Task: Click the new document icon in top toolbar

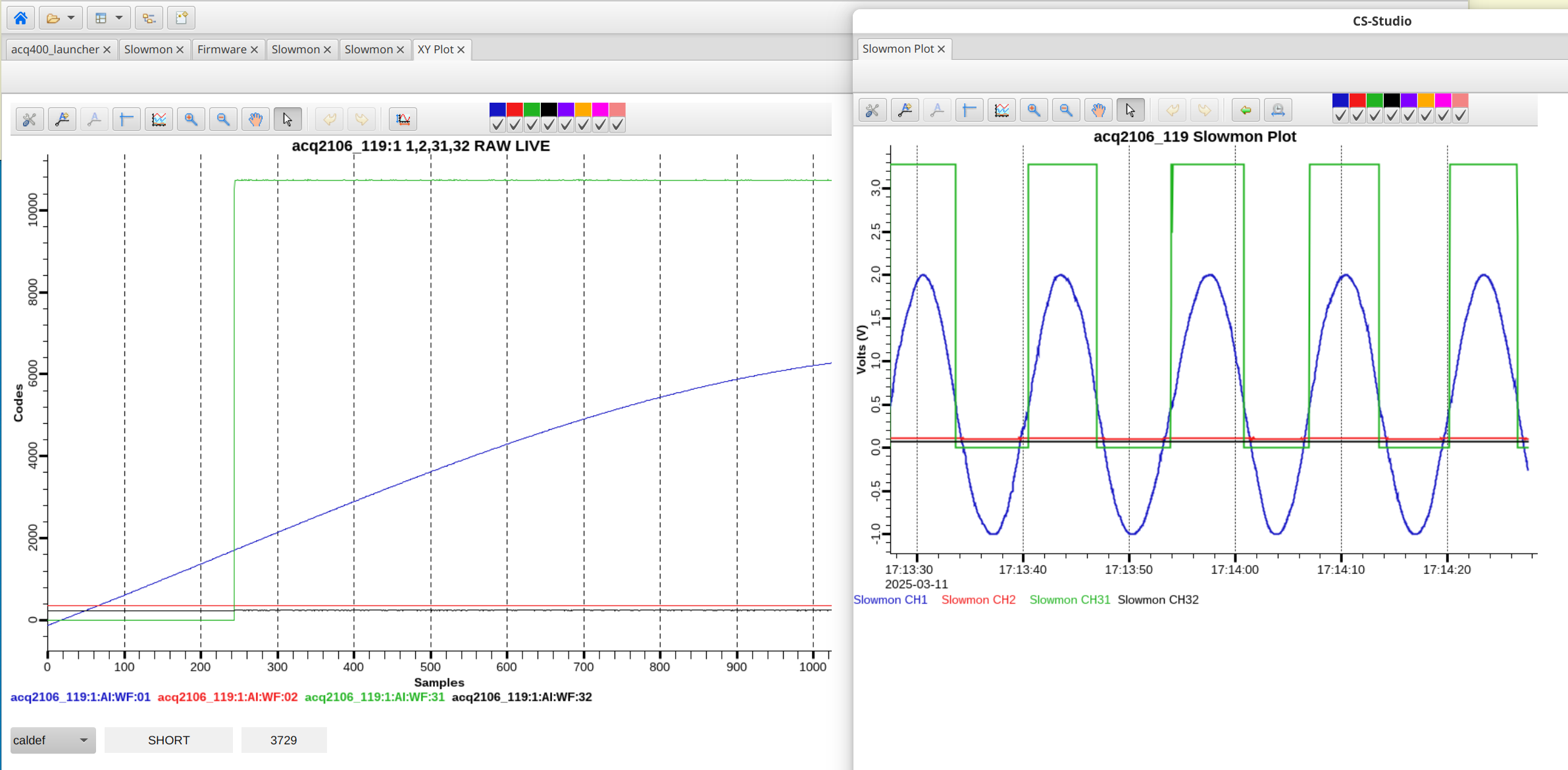Action: (182, 18)
